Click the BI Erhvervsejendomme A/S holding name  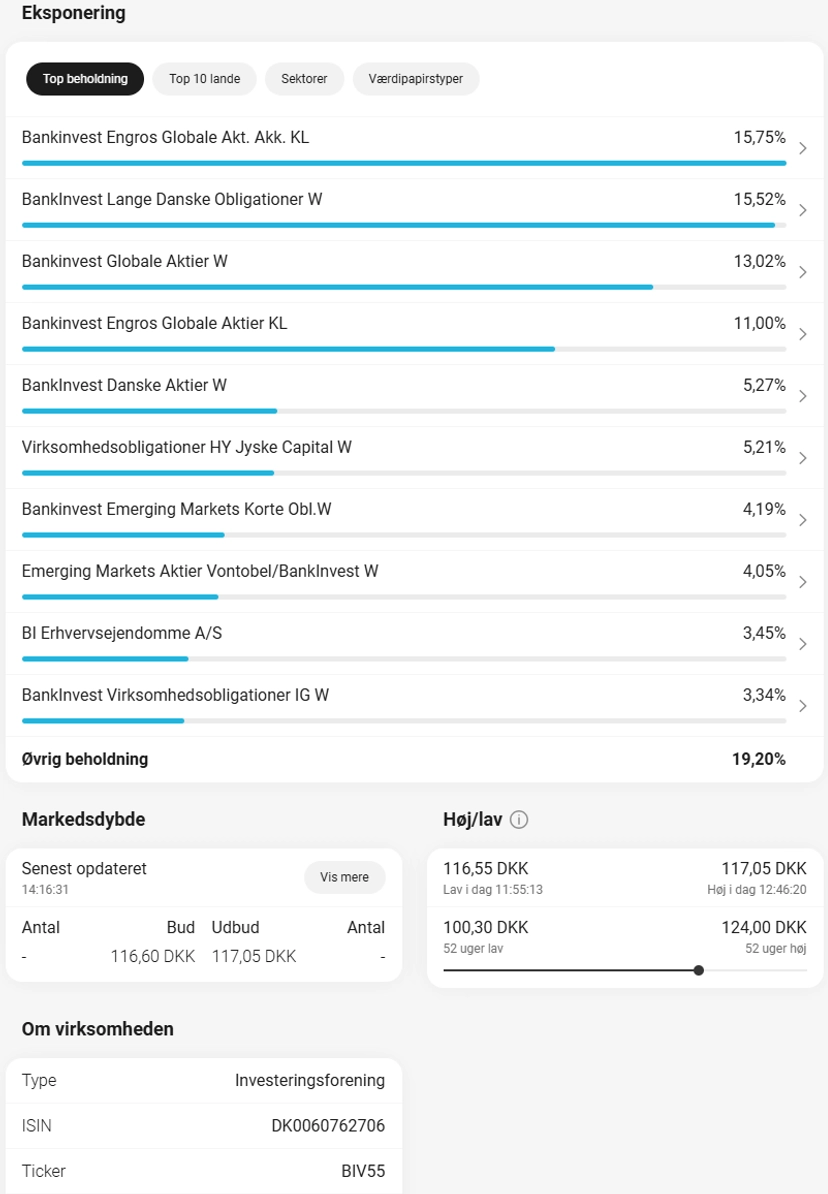[x=122, y=633]
